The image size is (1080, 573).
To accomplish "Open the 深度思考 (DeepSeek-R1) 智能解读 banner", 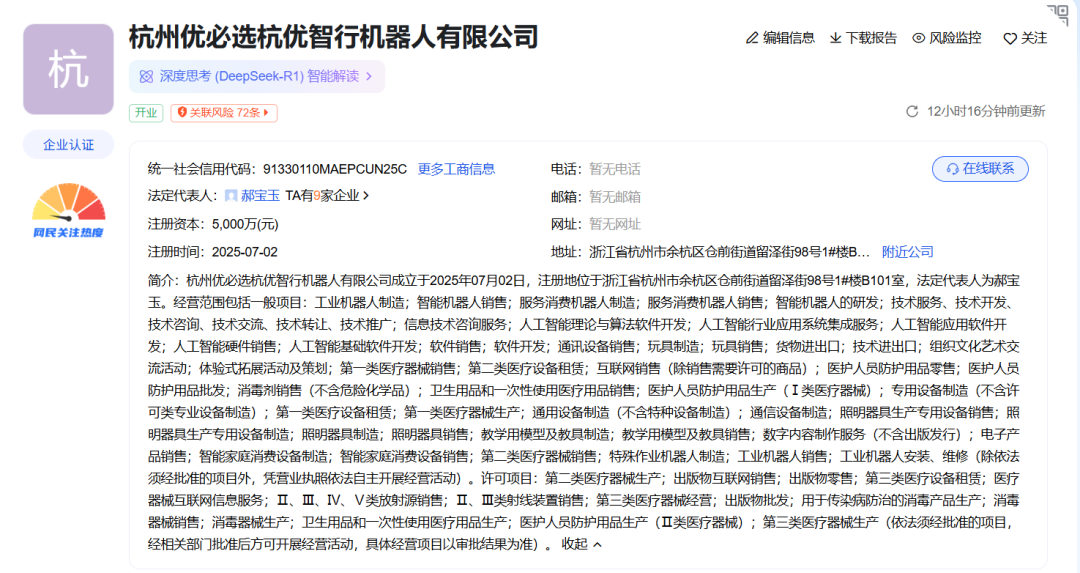I will tap(256, 76).
